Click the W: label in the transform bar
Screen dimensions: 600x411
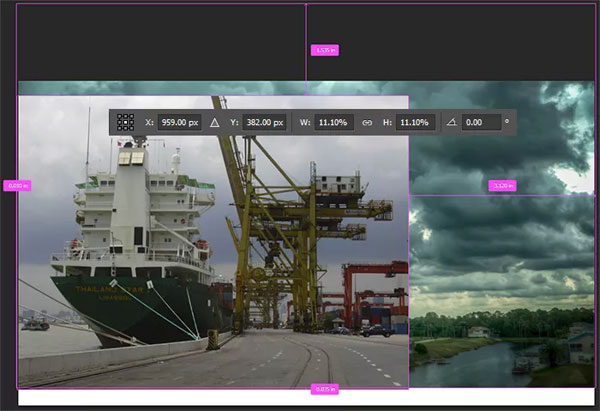coord(305,122)
